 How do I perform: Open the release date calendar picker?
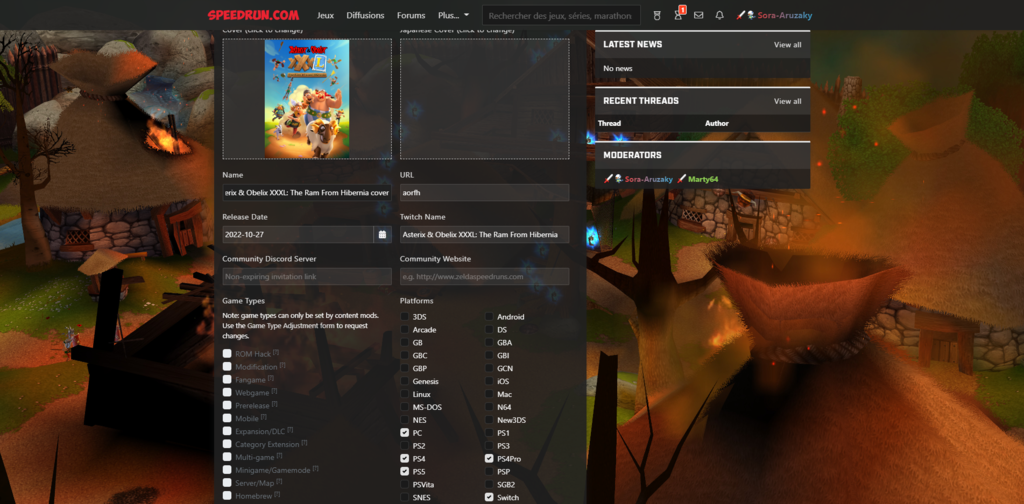[x=382, y=234]
